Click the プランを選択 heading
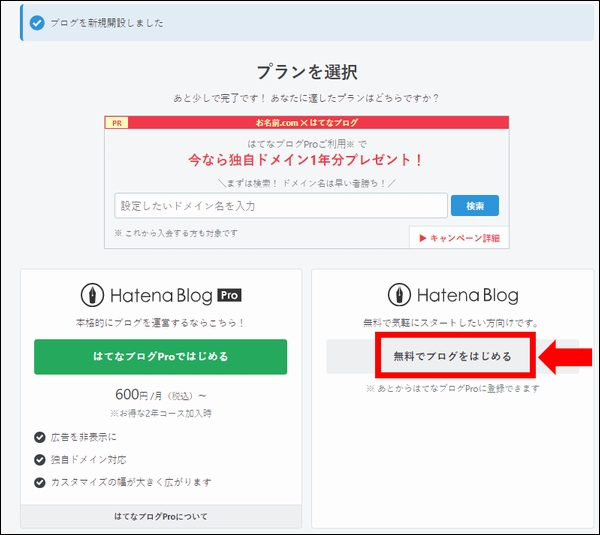Viewport: 600px width, 535px height. click(x=307, y=72)
